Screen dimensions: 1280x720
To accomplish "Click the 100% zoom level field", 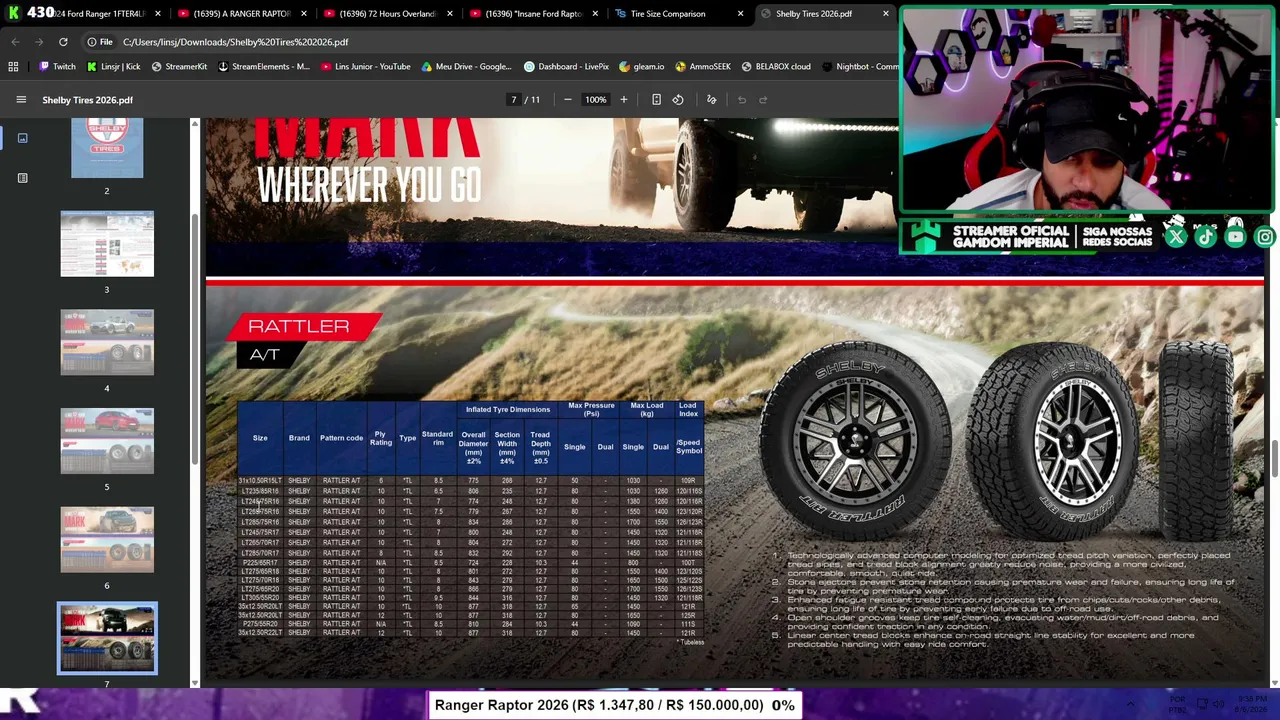I will [x=595, y=100].
